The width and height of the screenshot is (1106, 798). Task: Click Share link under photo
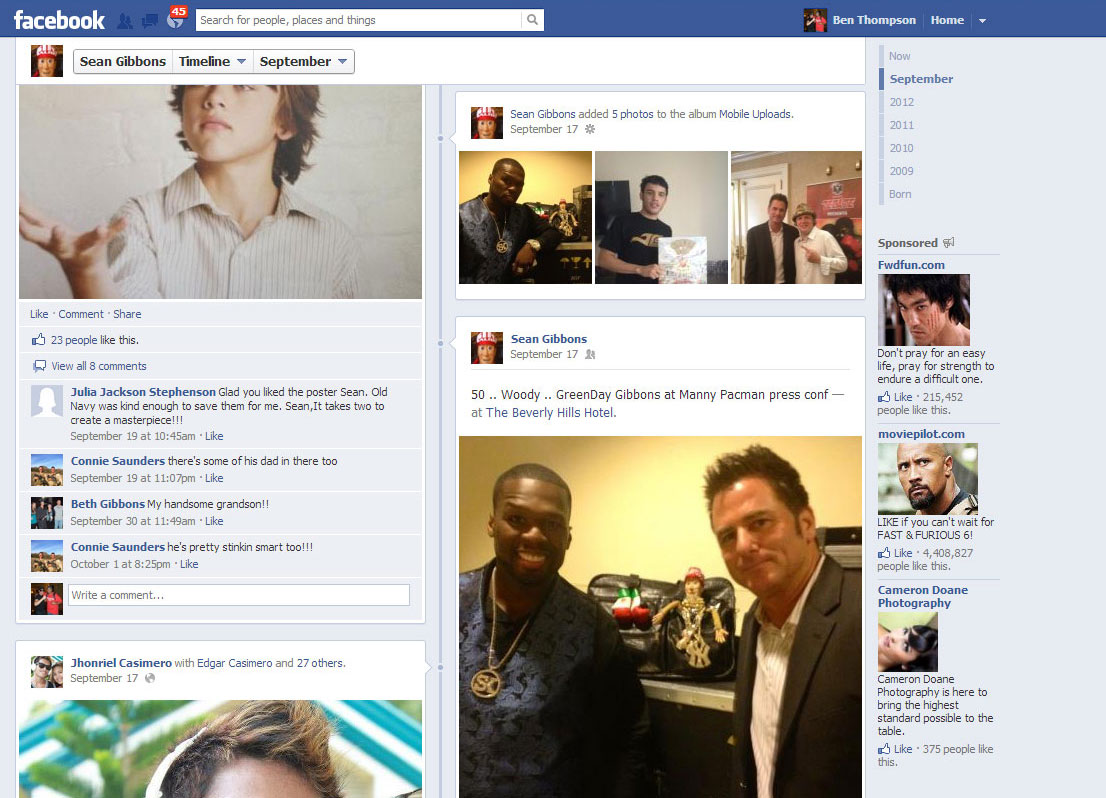pos(127,314)
